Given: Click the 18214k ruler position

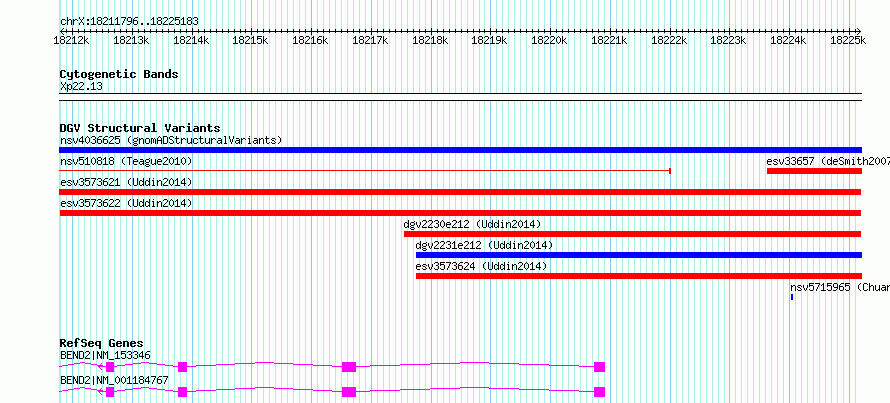Looking at the screenshot, I should pos(191,40).
